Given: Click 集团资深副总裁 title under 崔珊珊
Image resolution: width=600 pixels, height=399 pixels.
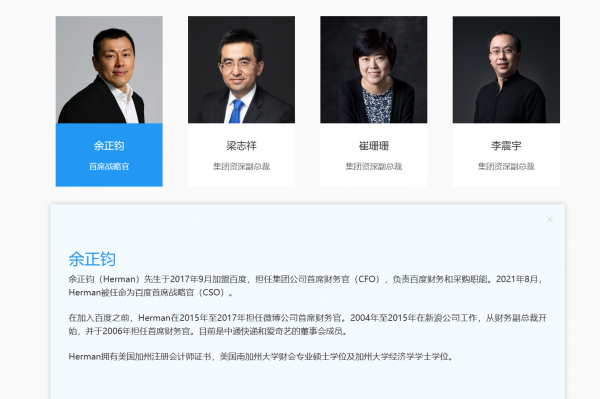Looking at the screenshot, I should pyautogui.click(x=374, y=166).
